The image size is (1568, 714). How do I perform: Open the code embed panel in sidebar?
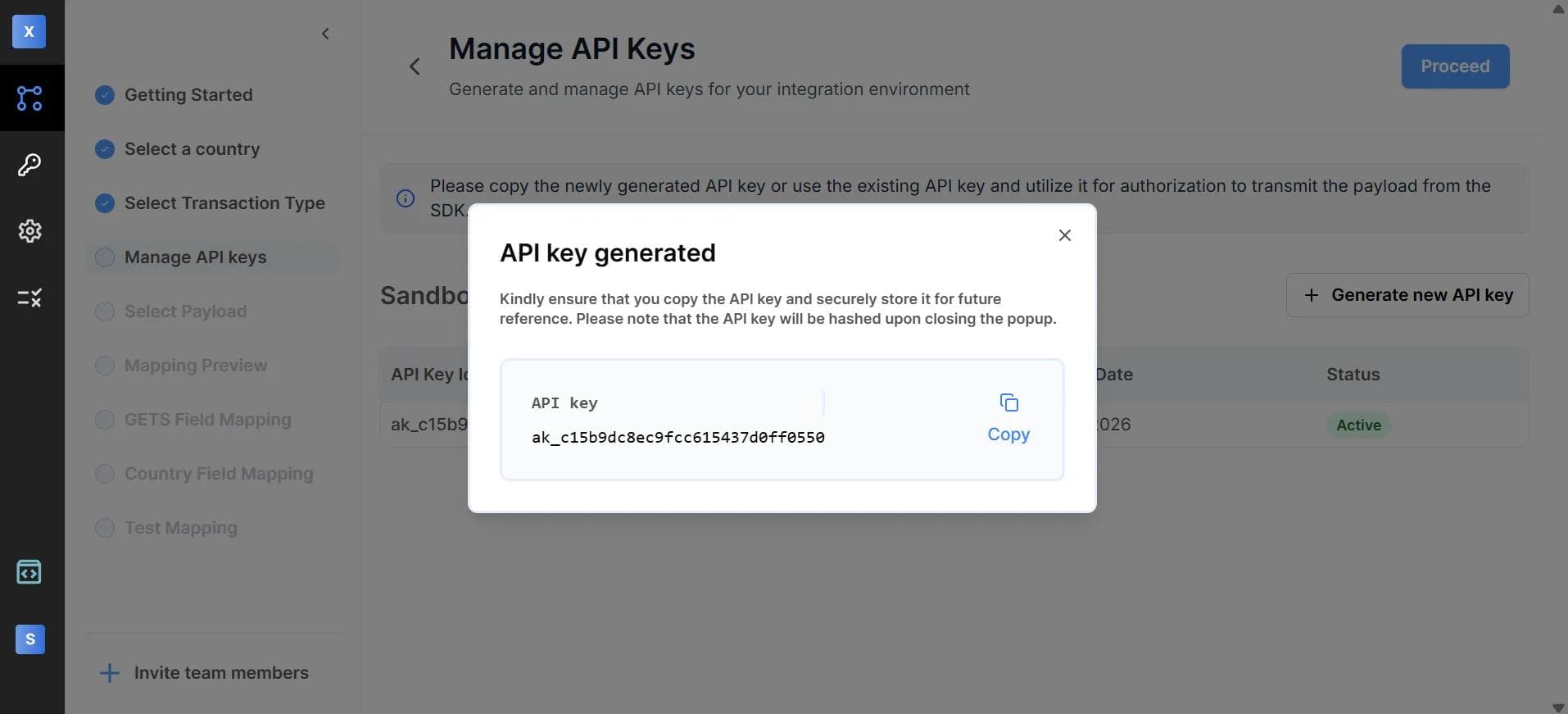[x=29, y=572]
